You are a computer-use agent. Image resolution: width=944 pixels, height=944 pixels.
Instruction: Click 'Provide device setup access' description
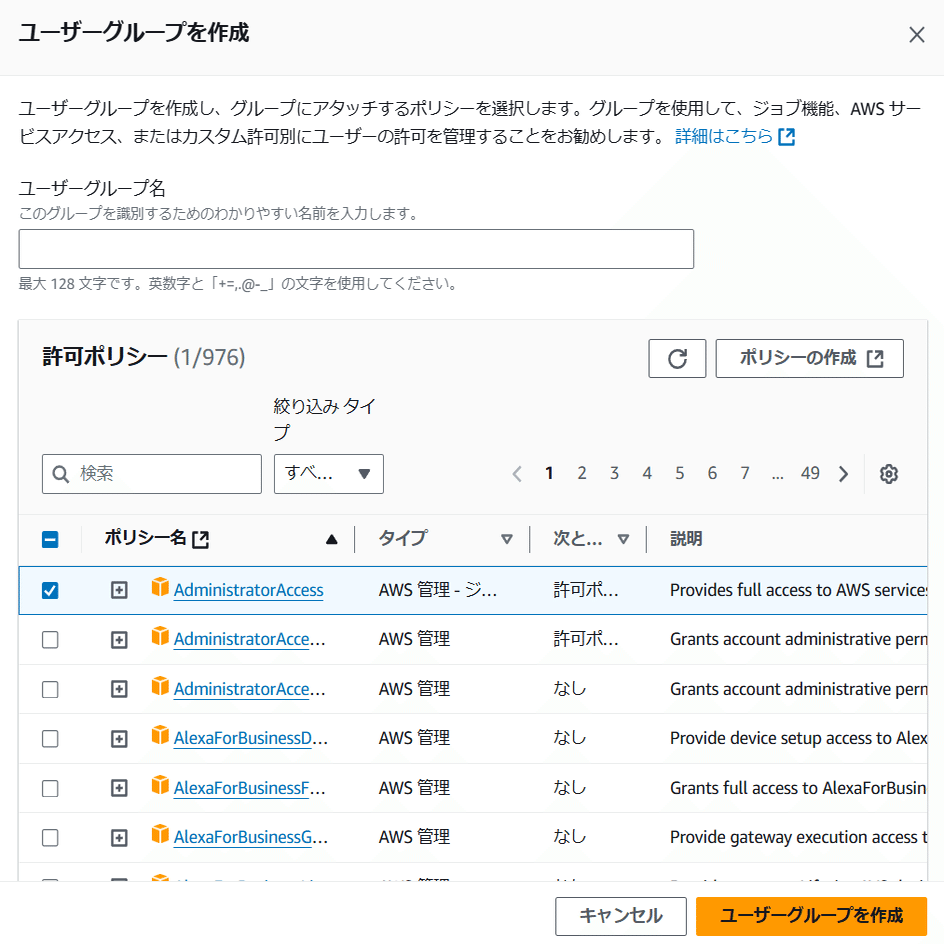(x=798, y=738)
